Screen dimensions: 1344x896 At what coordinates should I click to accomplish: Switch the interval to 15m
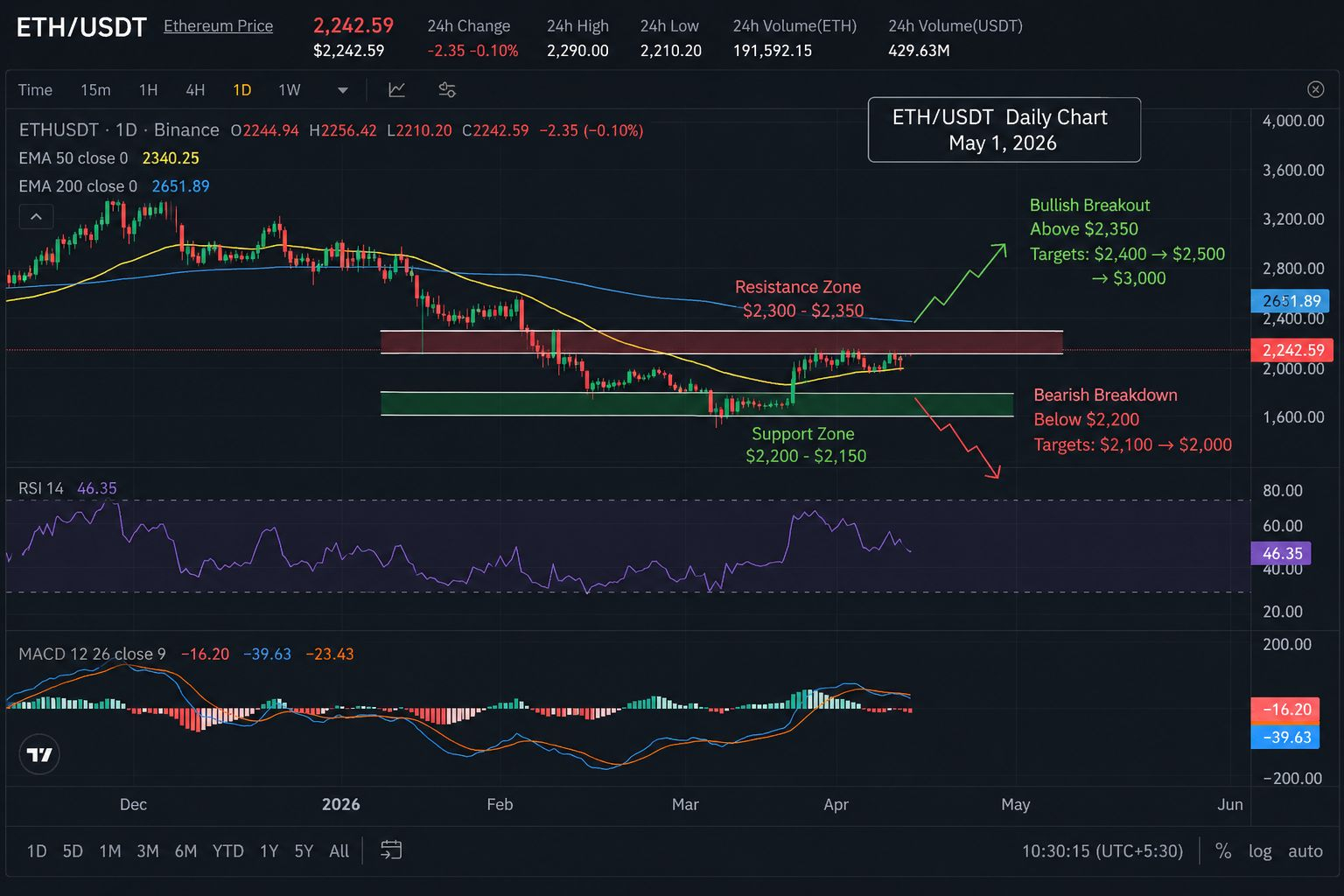point(95,90)
